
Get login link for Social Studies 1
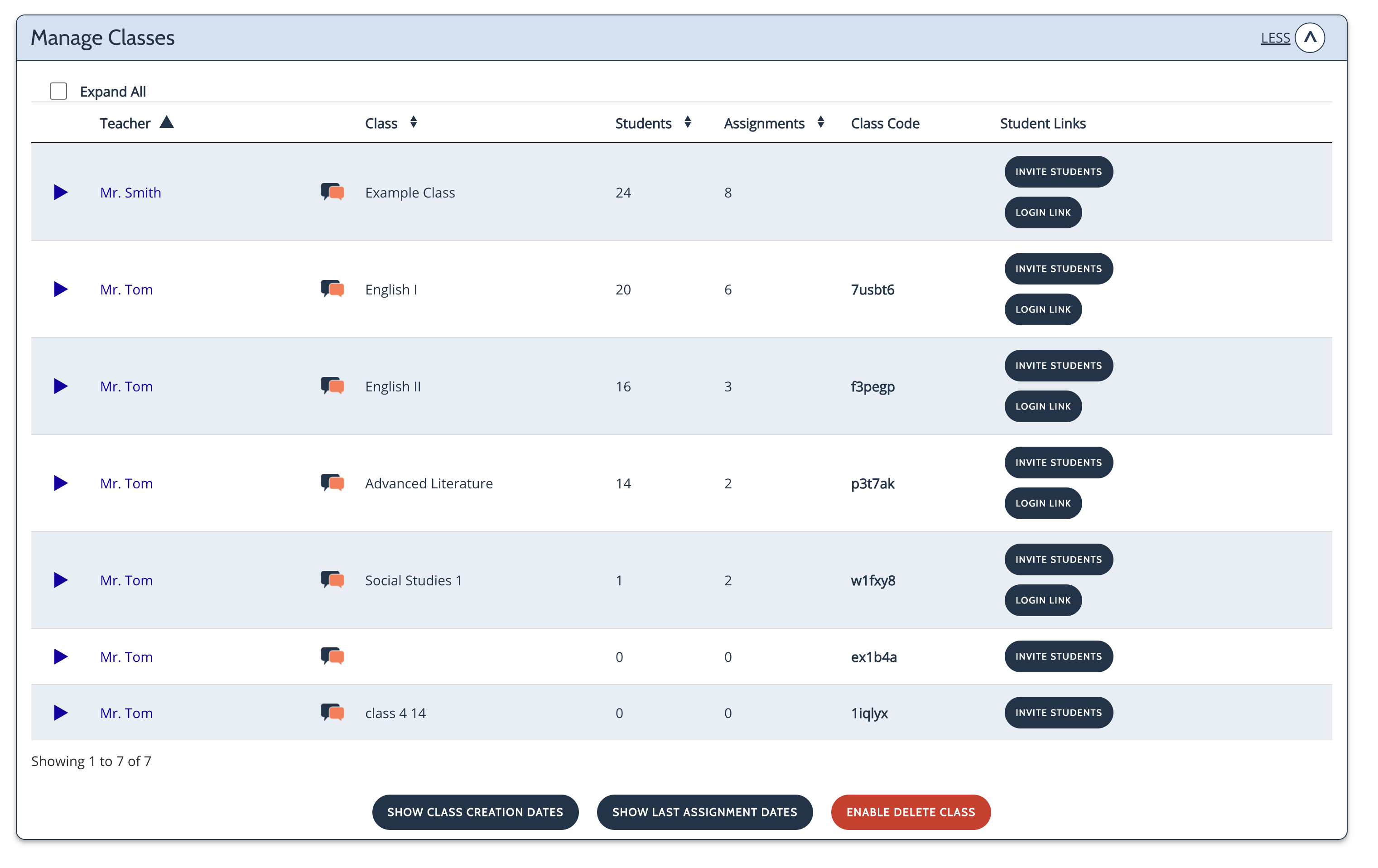1043,600
